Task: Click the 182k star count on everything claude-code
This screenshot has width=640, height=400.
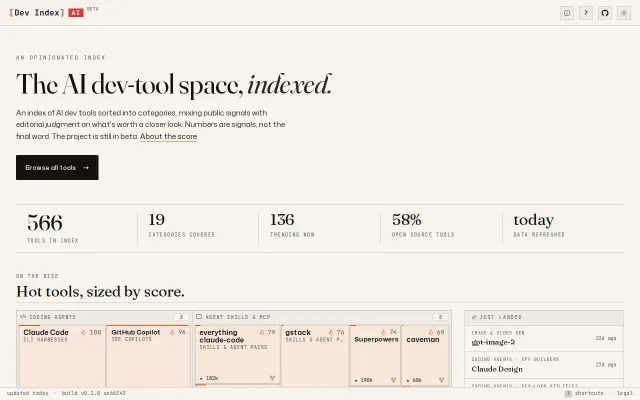Action: (x=210, y=378)
